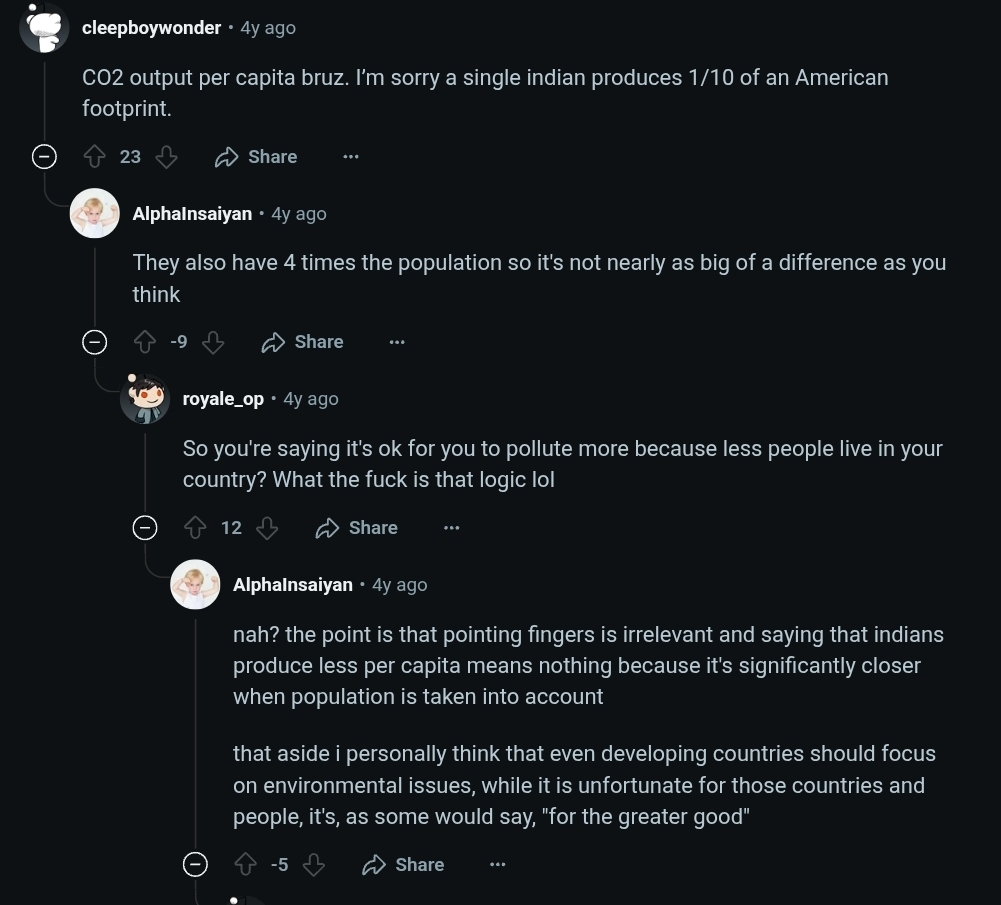Upvote cleepboywonder's comment
This screenshot has width=1001, height=905.
[x=94, y=157]
